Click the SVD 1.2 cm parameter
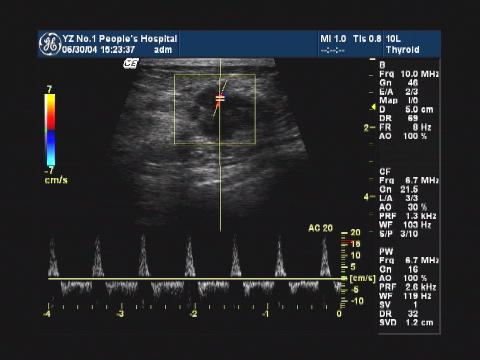480x360 pixels. (406, 323)
